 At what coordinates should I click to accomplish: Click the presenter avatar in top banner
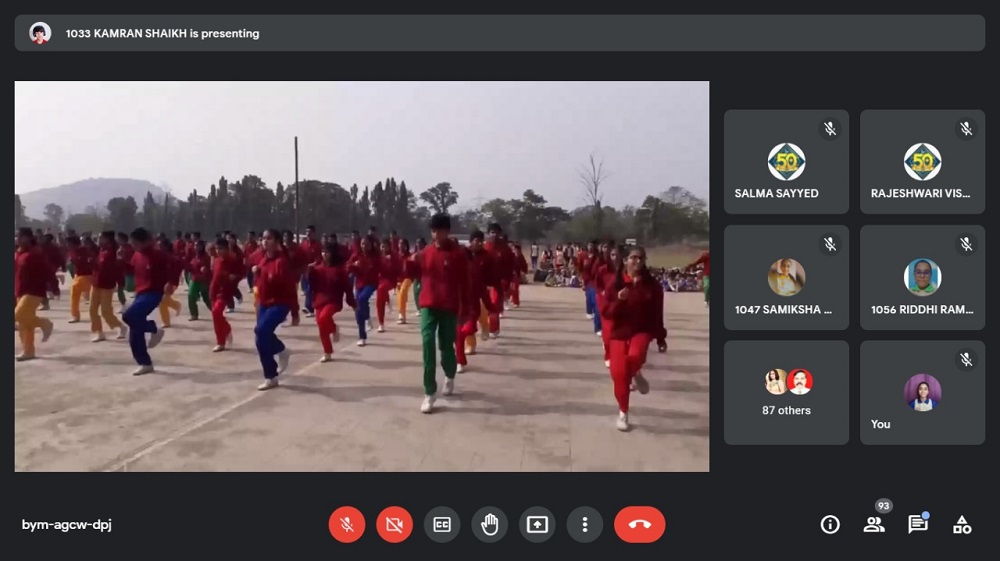point(40,33)
